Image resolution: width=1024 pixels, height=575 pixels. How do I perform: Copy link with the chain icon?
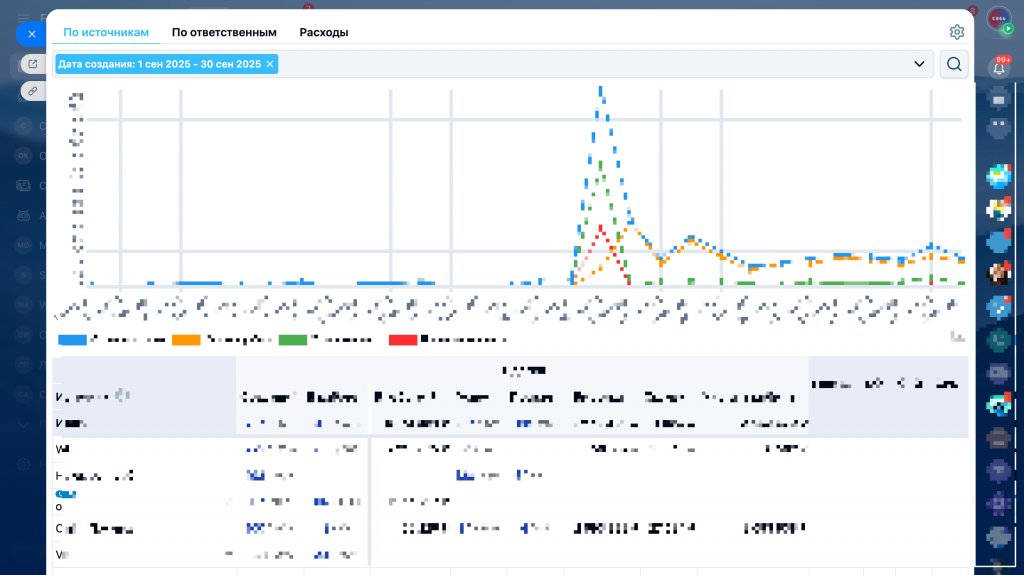point(33,91)
